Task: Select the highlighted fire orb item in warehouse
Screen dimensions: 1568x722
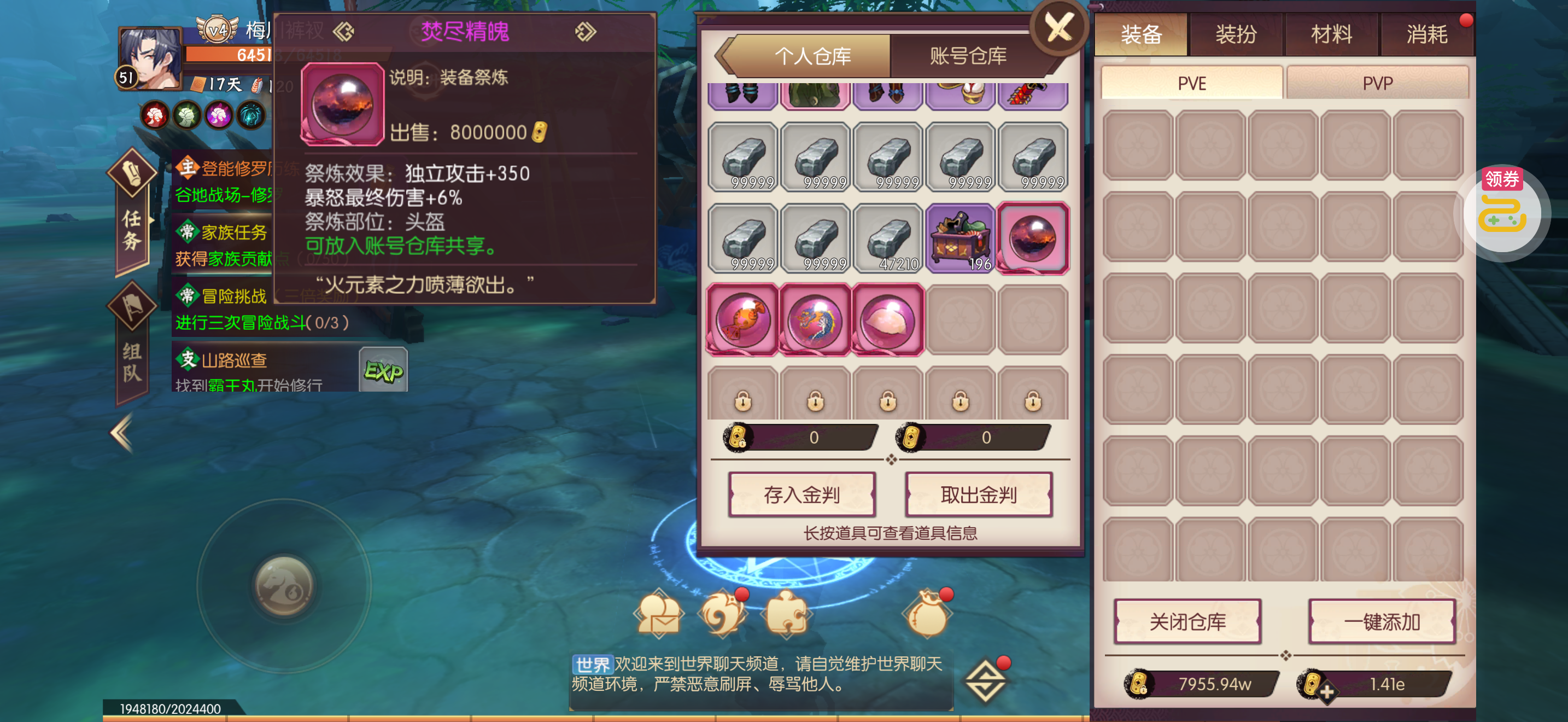Action: (x=1033, y=238)
